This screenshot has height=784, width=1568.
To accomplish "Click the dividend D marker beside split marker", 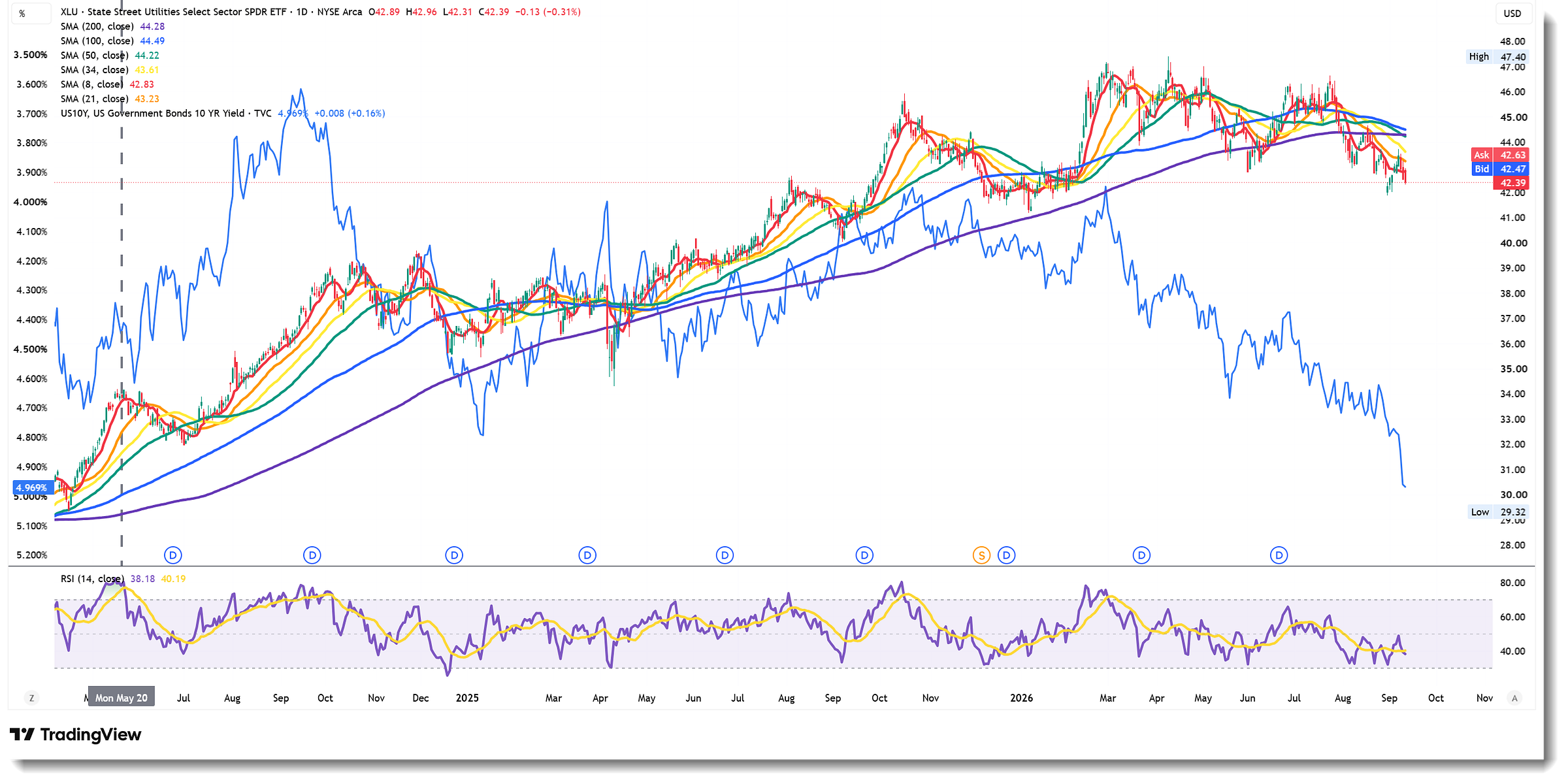I will coord(1007,555).
